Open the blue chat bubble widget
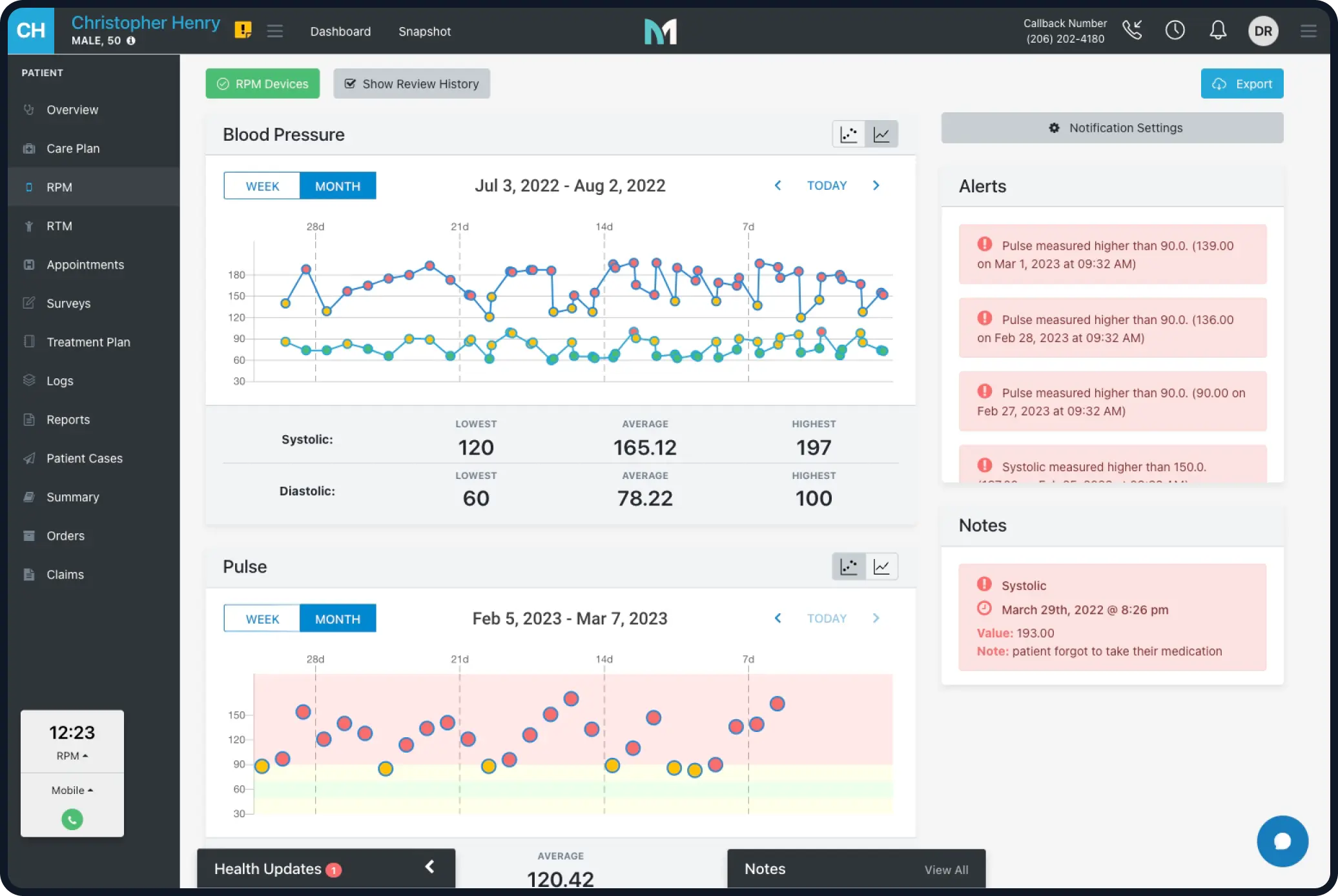 (1282, 841)
